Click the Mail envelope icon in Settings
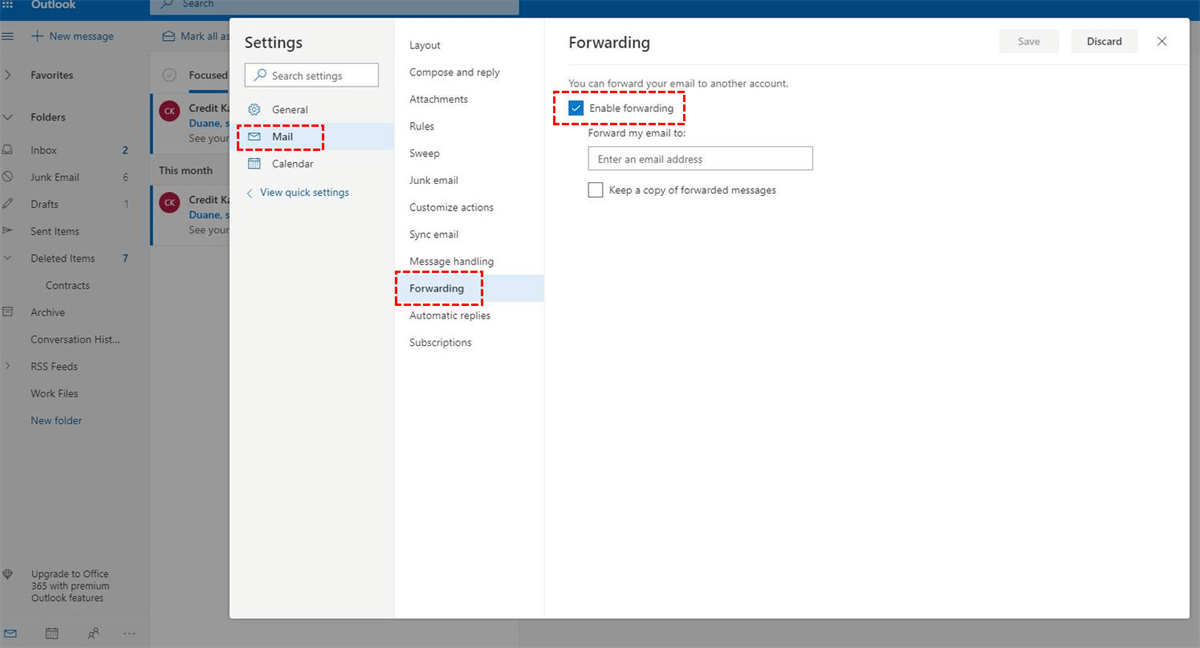The height and width of the screenshot is (648, 1200). click(x=254, y=137)
